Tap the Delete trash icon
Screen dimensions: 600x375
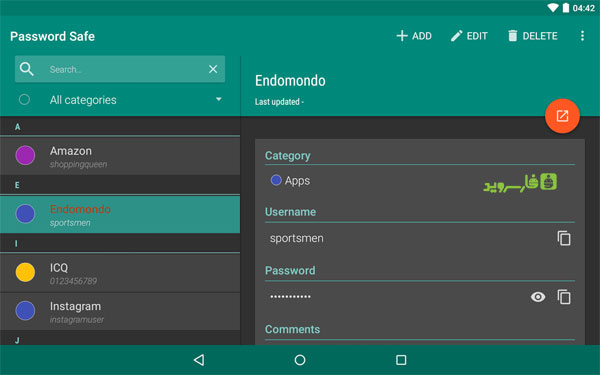[512, 36]
